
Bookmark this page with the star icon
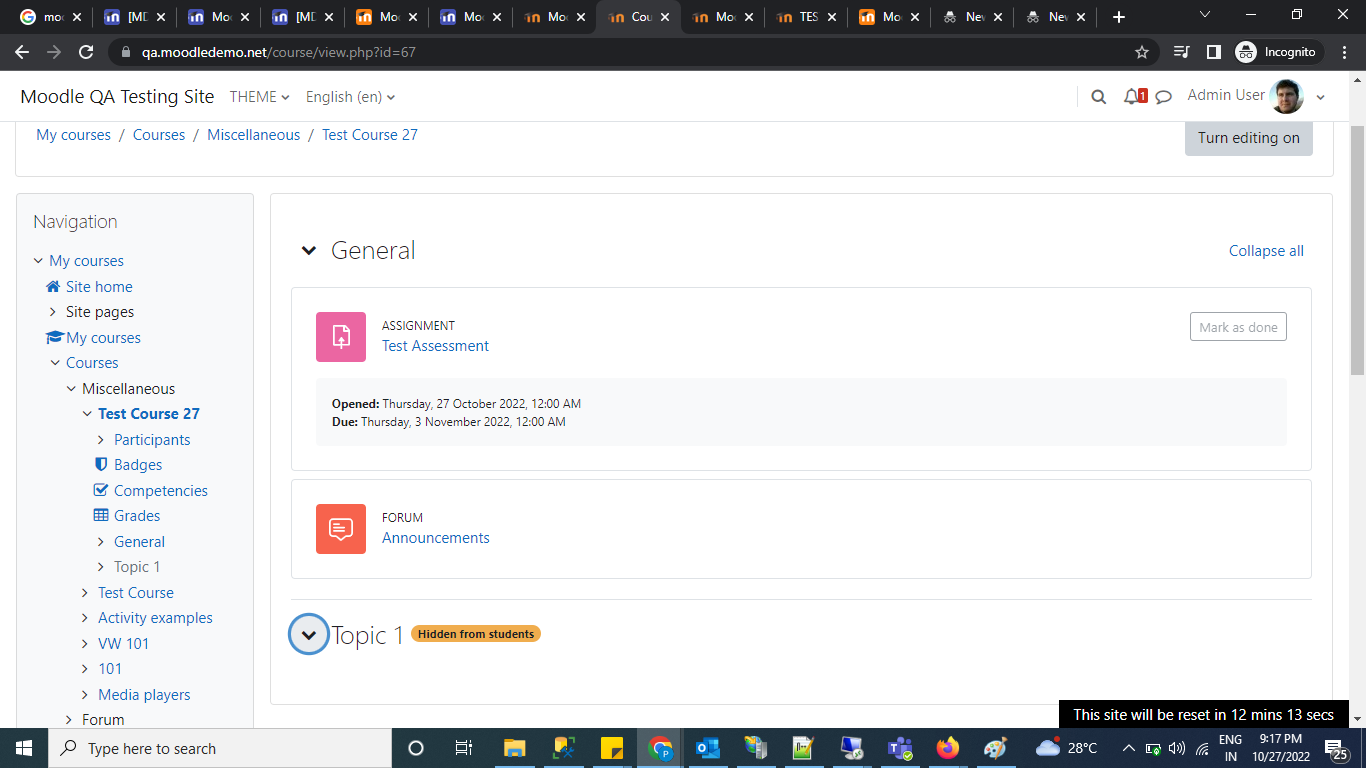[1142, 52]
